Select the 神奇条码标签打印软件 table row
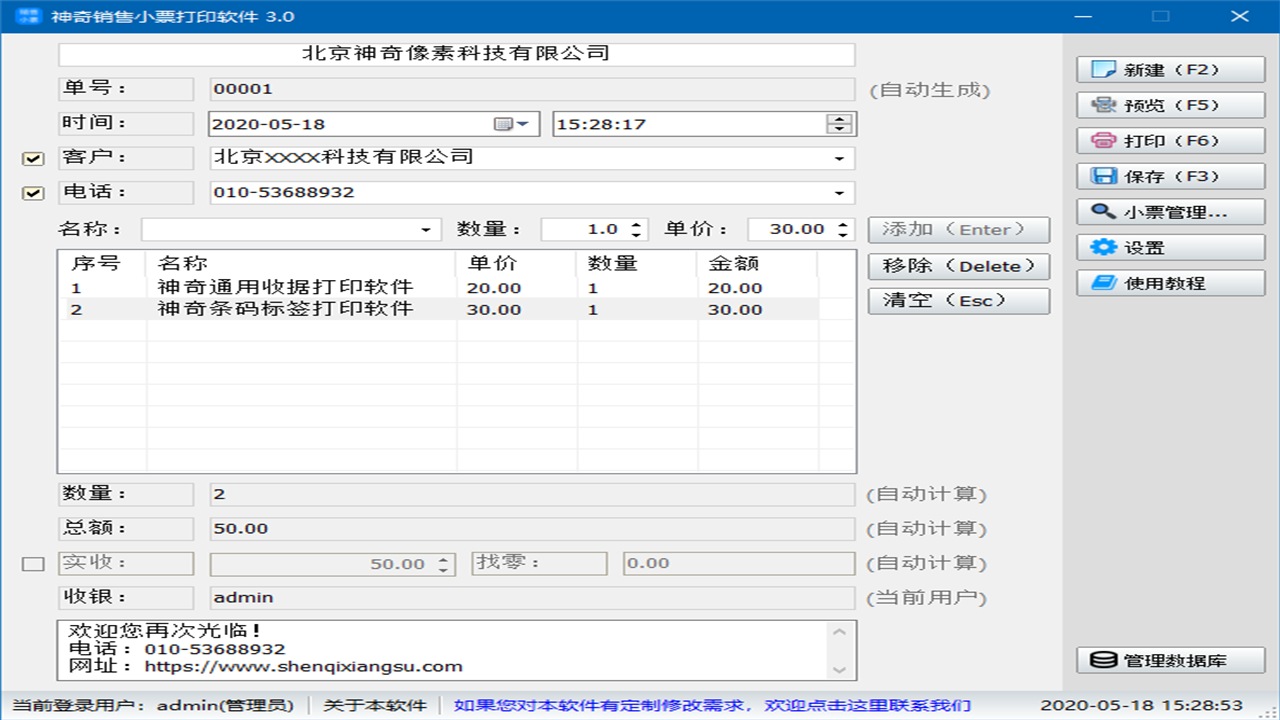 pos(285,310)
